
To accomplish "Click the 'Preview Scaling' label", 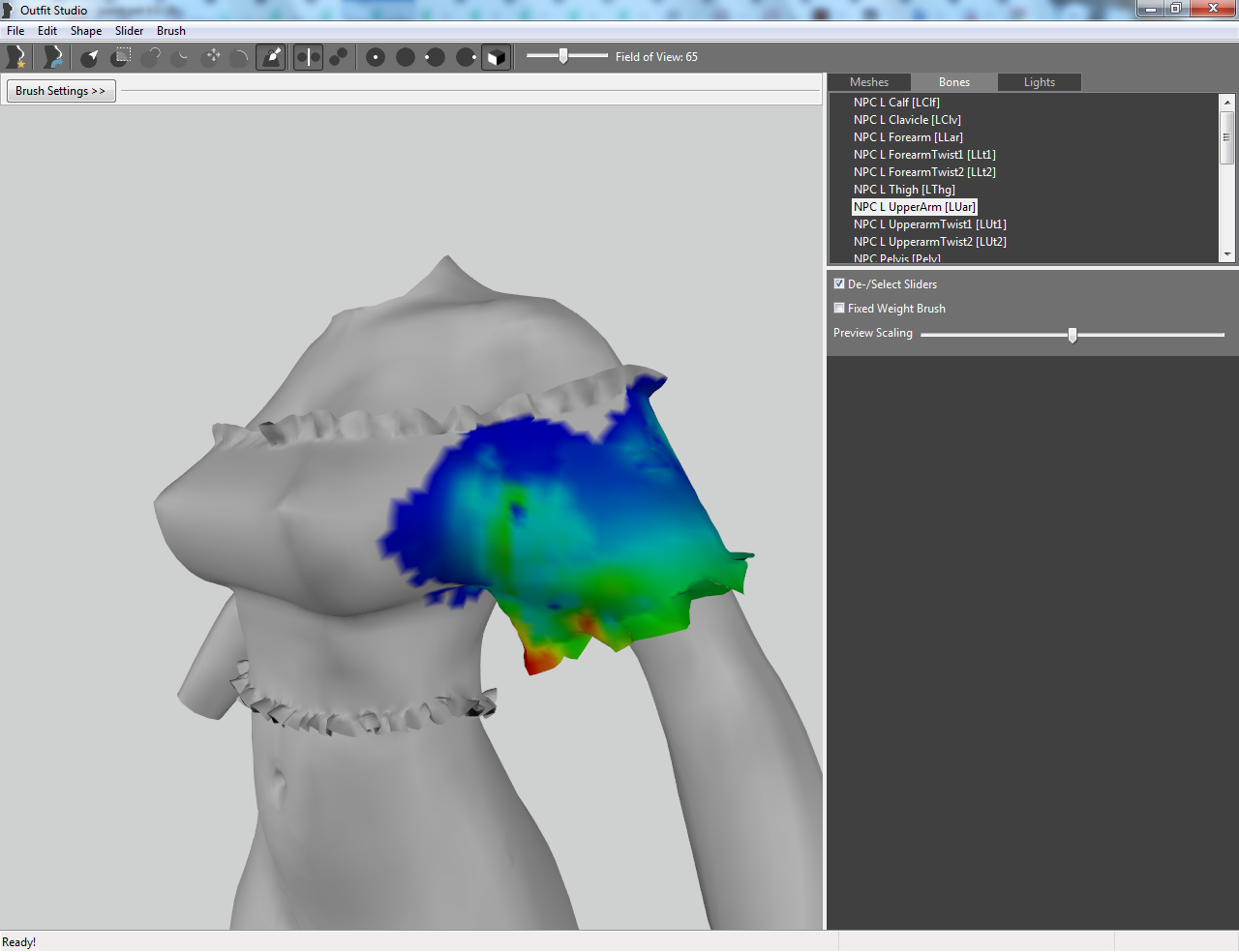I will (x=873, y=333).
